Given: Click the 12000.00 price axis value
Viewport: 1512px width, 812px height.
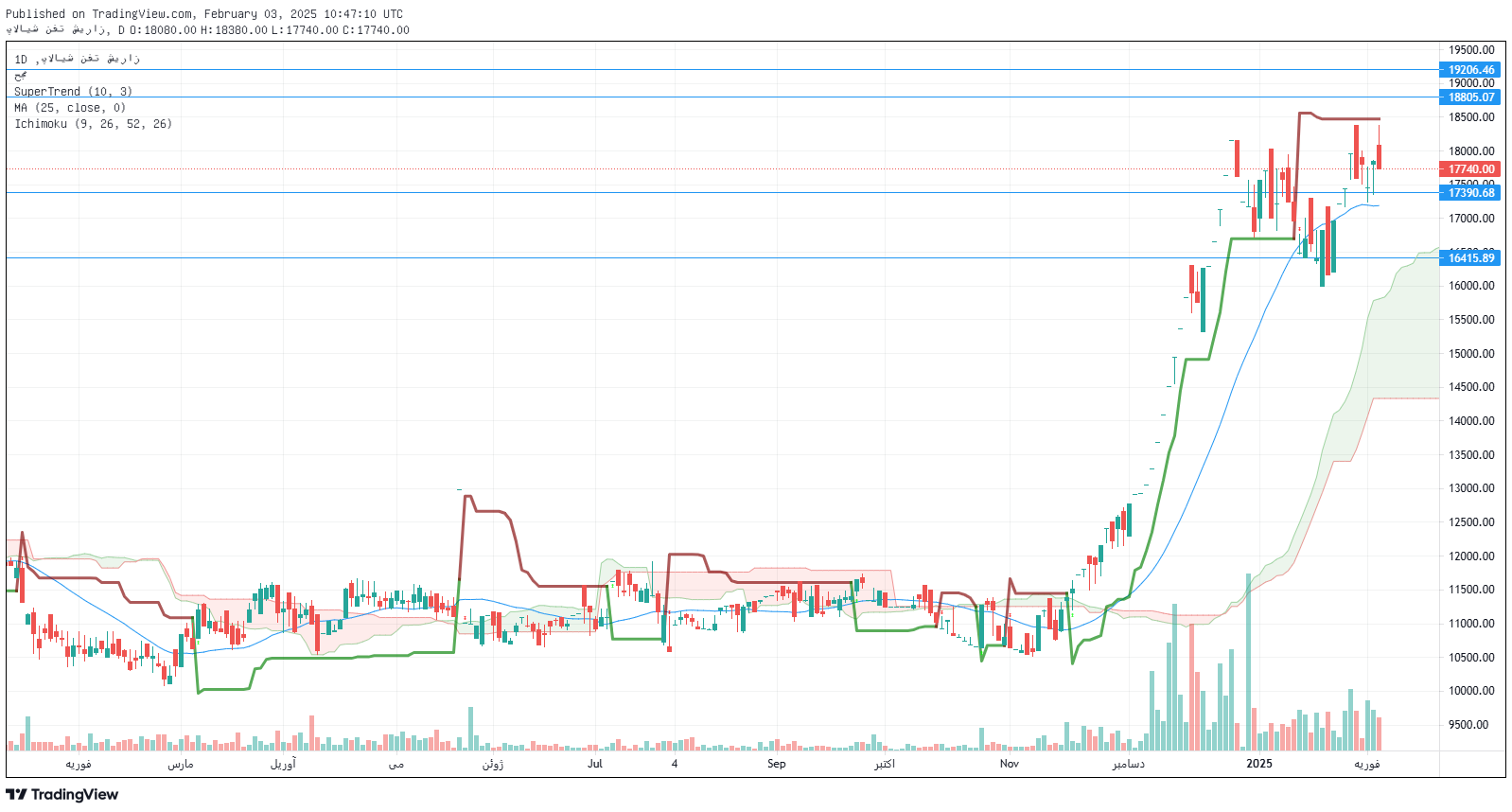Looking at the screenshot, I should click(x=1471, y=556).
